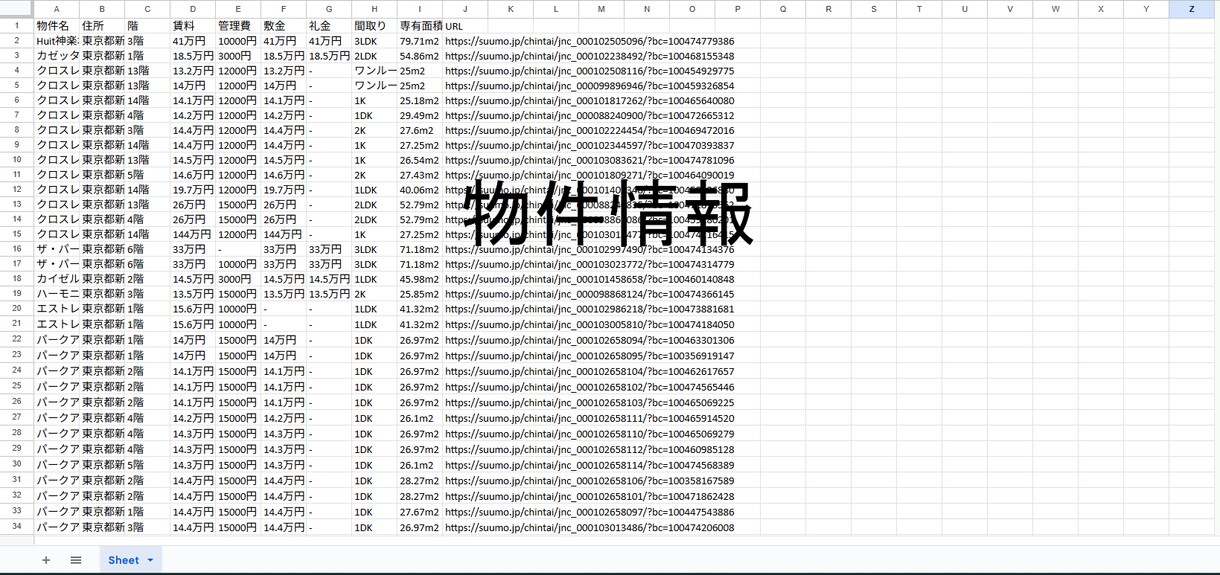Viewport: 1220px width, 575px height.
Task: Click the 管理費 header cell
Action: [x=238, y=26]
